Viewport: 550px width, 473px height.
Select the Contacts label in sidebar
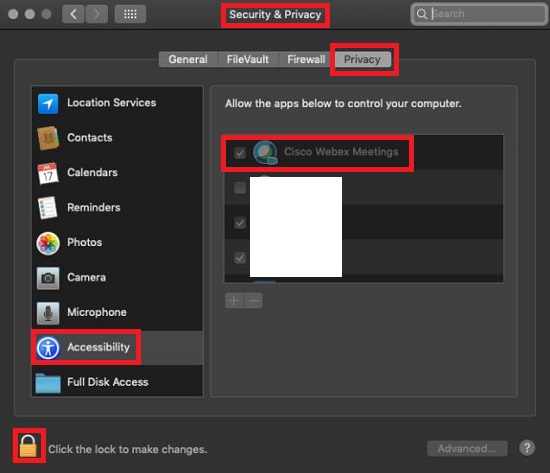click(90, 138)
